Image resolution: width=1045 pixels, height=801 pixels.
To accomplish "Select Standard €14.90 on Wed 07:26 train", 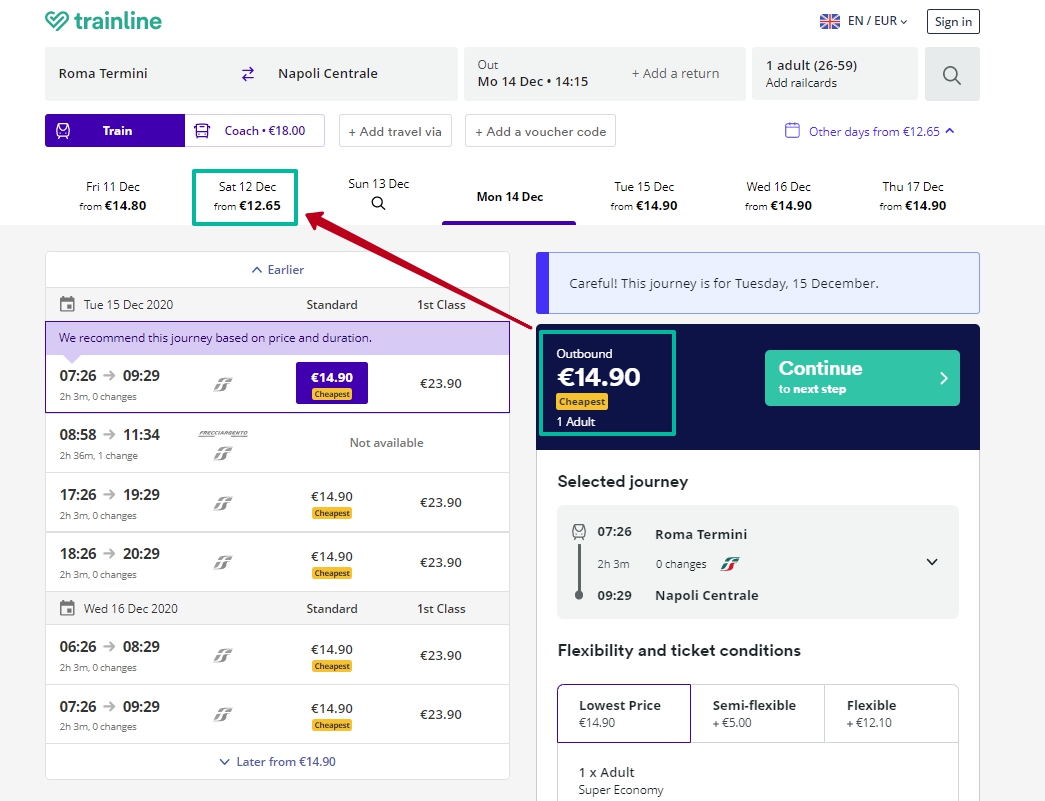I will coord(332,715).
